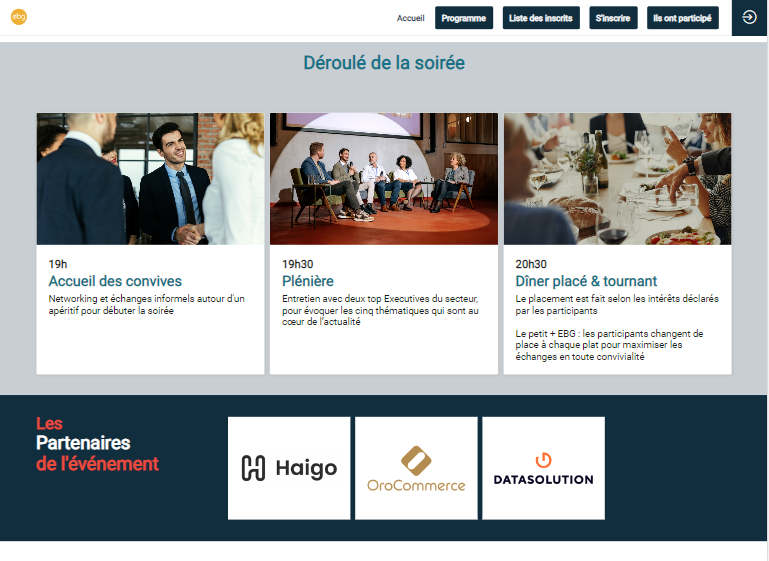Click the Haigo partner logo

(x=289, y=468)
